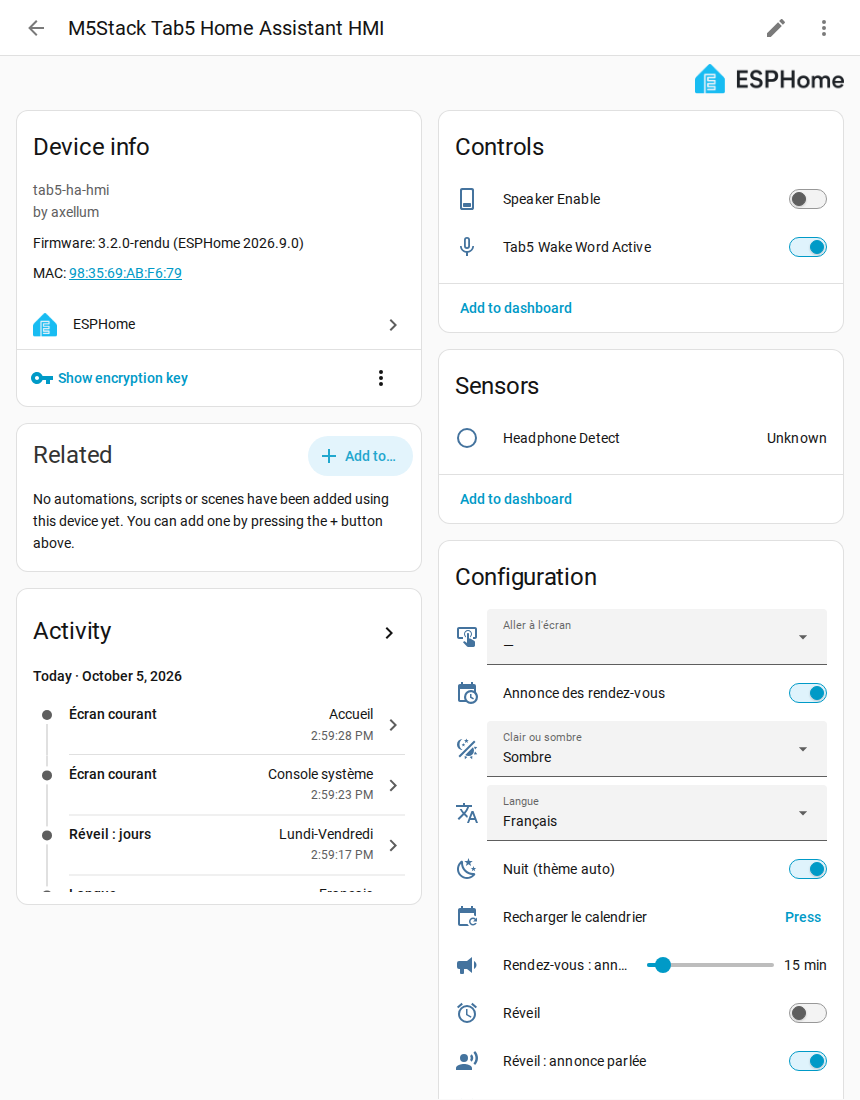Enable the Réveil switch

[807, 1013]
